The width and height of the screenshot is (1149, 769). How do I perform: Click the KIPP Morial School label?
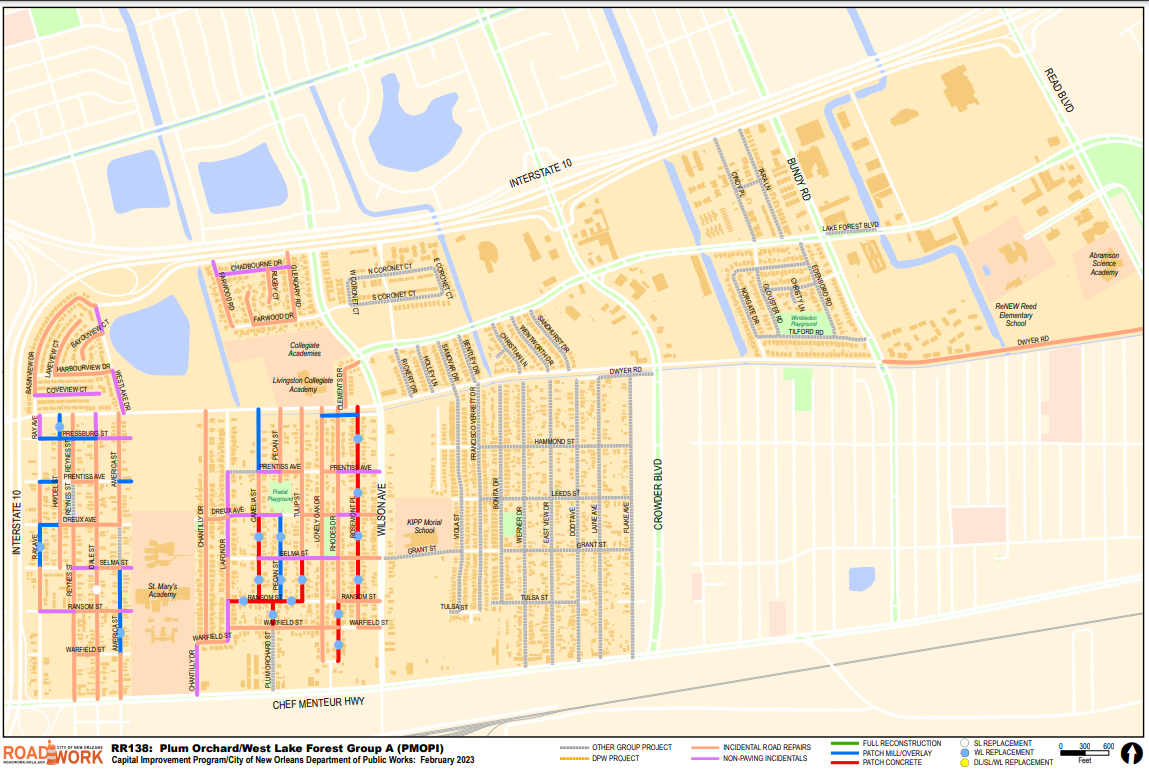click(x=424, y=526)
